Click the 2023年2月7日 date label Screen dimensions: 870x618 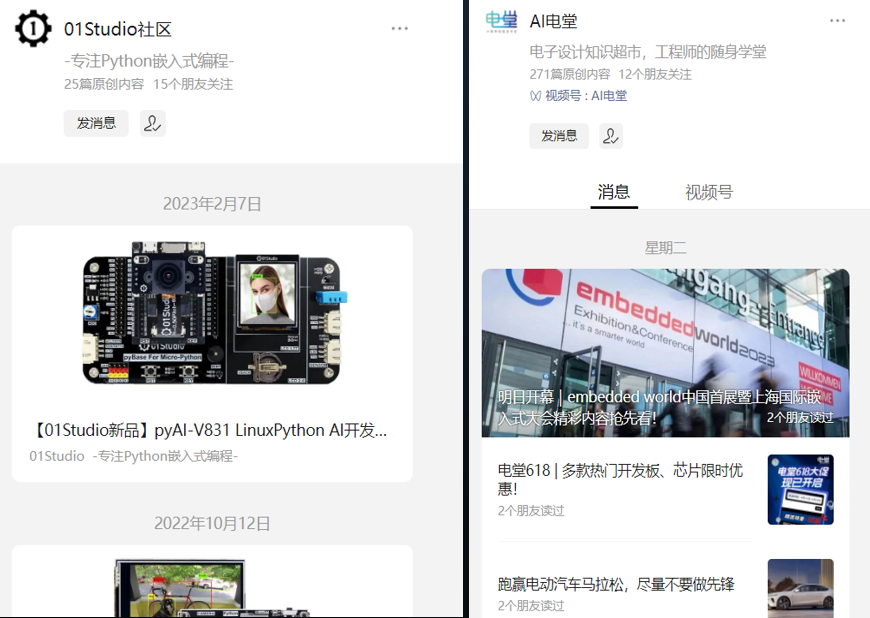coord(212,204)
